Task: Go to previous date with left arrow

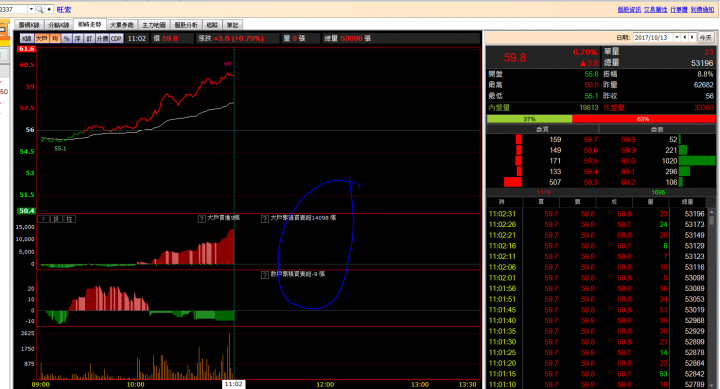Action: [685, 38]
